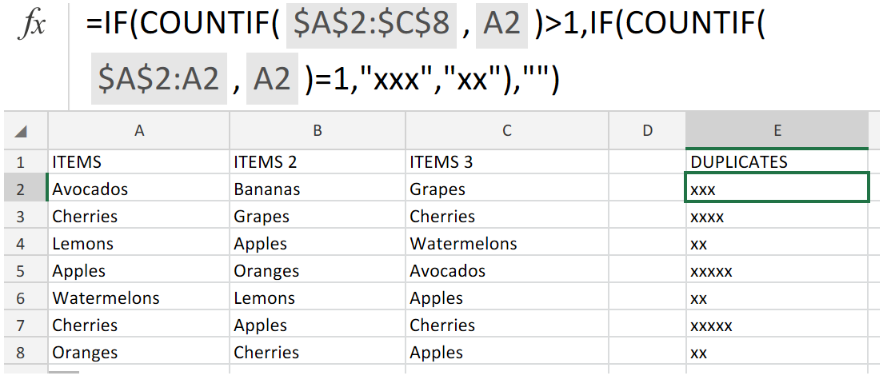Click the select-all corner triangle

(21, 132)
